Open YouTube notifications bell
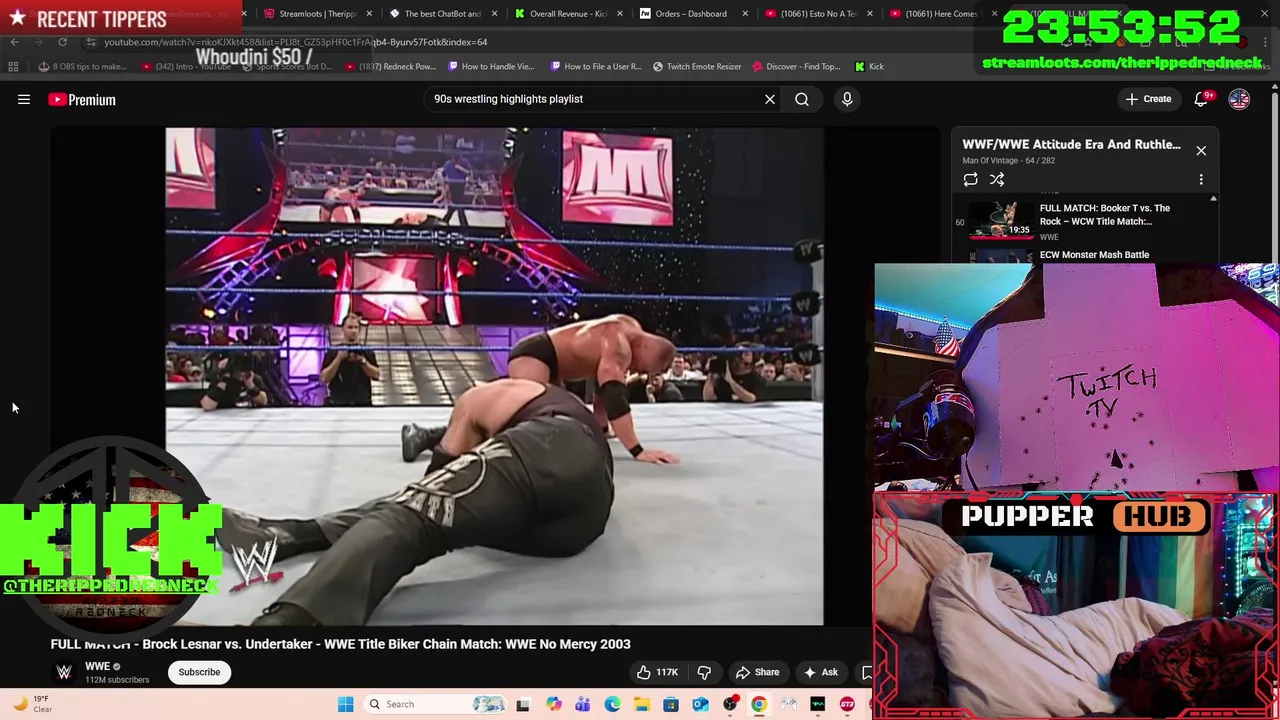The width and height of the screenshot is (1280, 720). coord(1201,99)
